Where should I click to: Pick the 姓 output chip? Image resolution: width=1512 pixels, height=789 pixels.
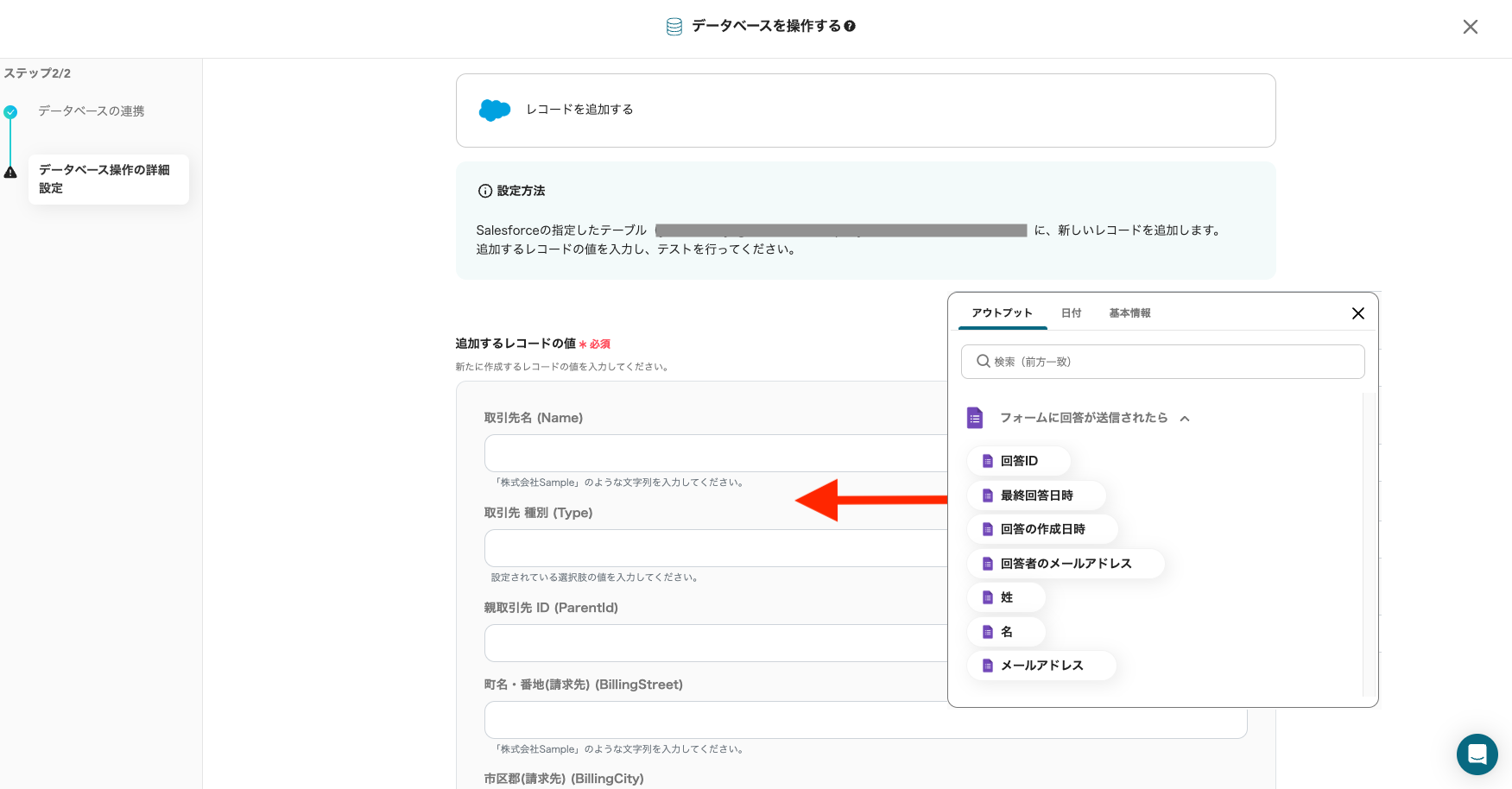(1005, 597)
